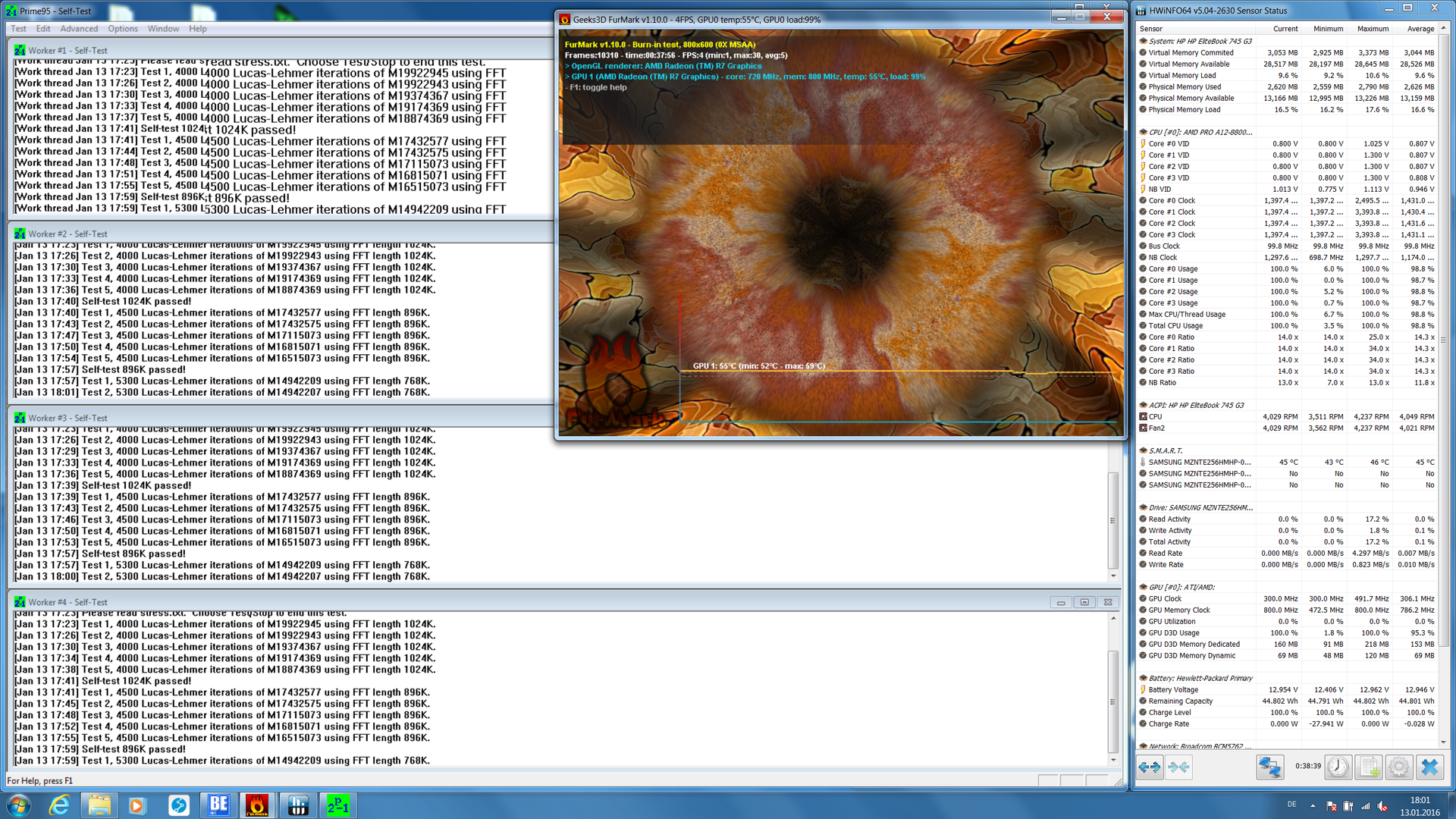Open Prime95 Test menu
The height and width of the screenshot is (819, 1456).
pyautogui.click(x=18, y=29)
